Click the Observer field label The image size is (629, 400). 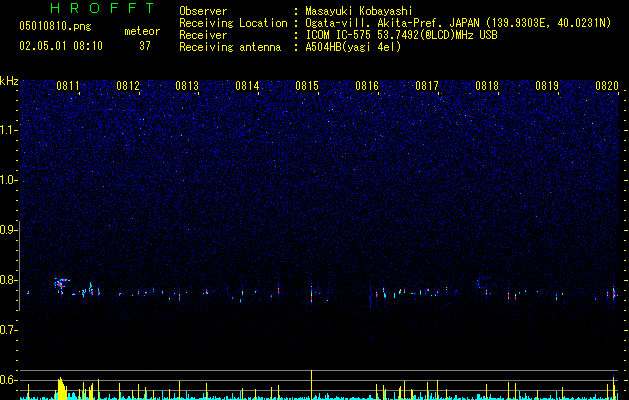[203, 11]
